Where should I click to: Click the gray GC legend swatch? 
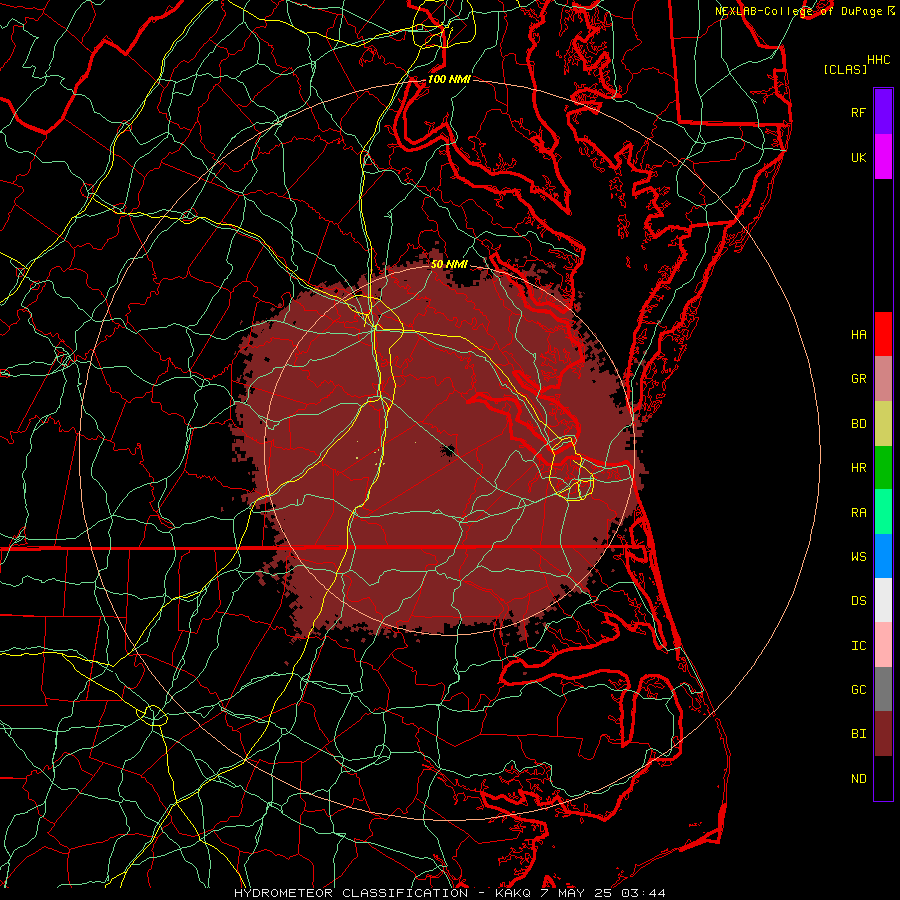(883, 689)
